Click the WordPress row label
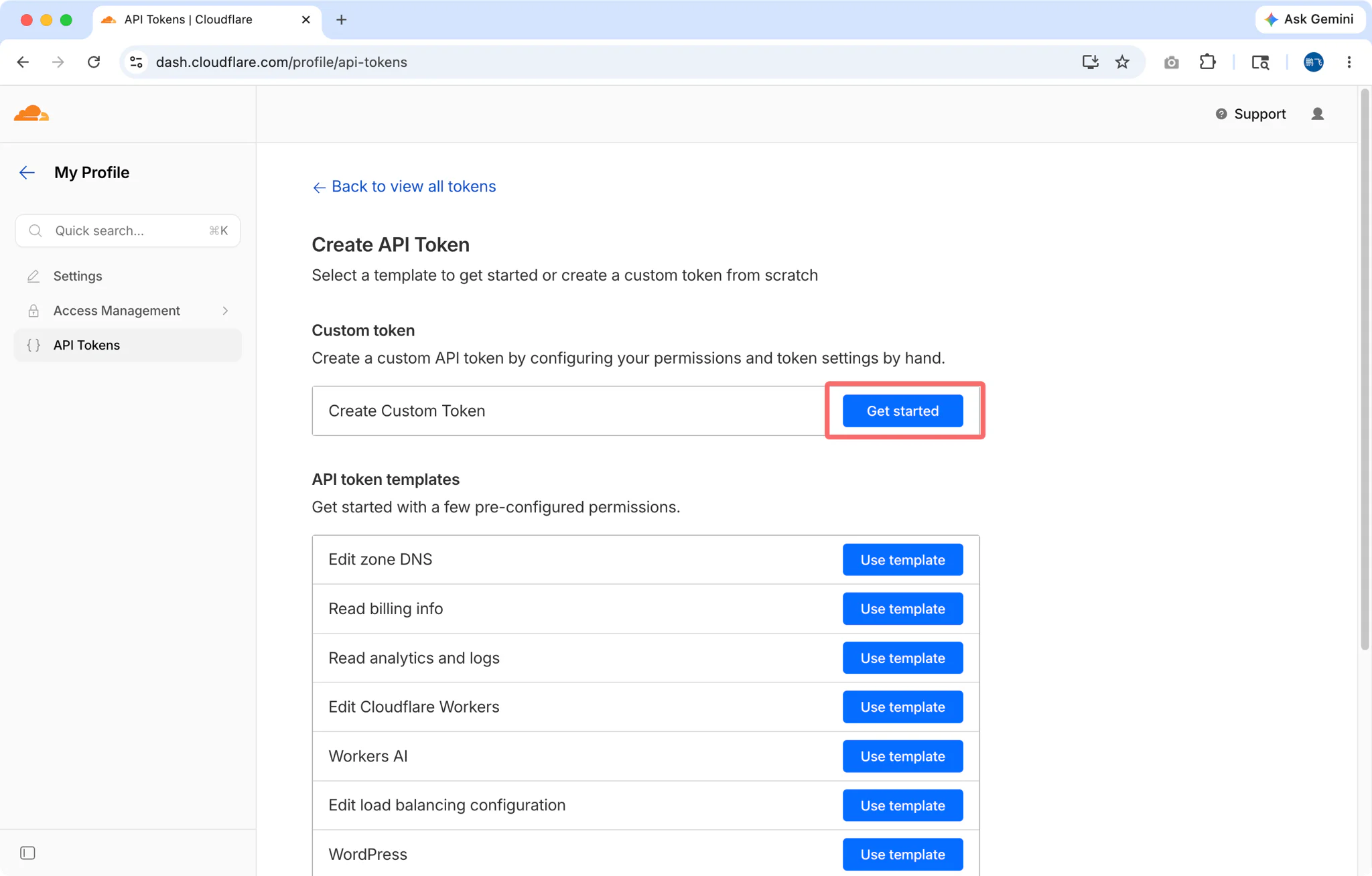This screenshot has height=876, width=1372. [x=368, y=854]
